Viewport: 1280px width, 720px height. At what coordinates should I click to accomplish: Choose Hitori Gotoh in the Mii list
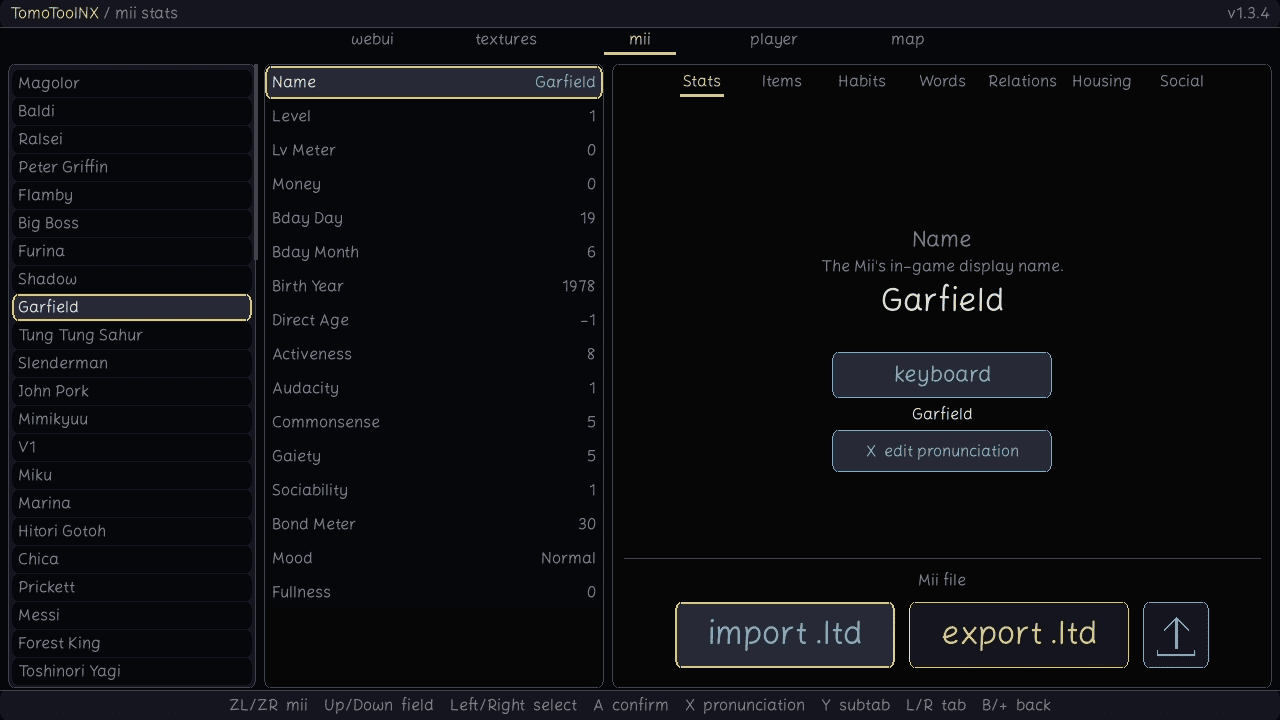tap(132, 531)
